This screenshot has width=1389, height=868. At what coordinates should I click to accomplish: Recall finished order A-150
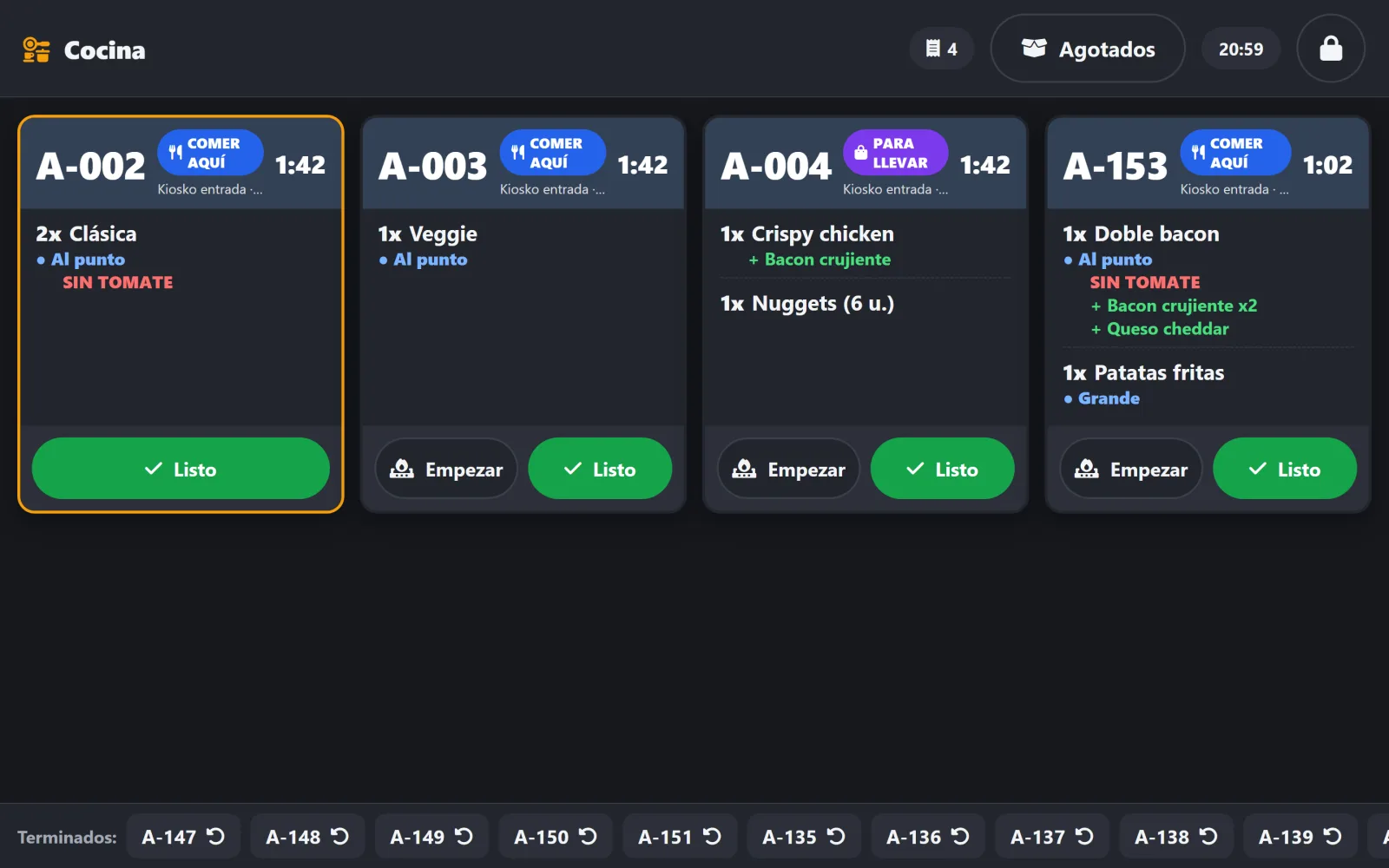click(556, 837)
